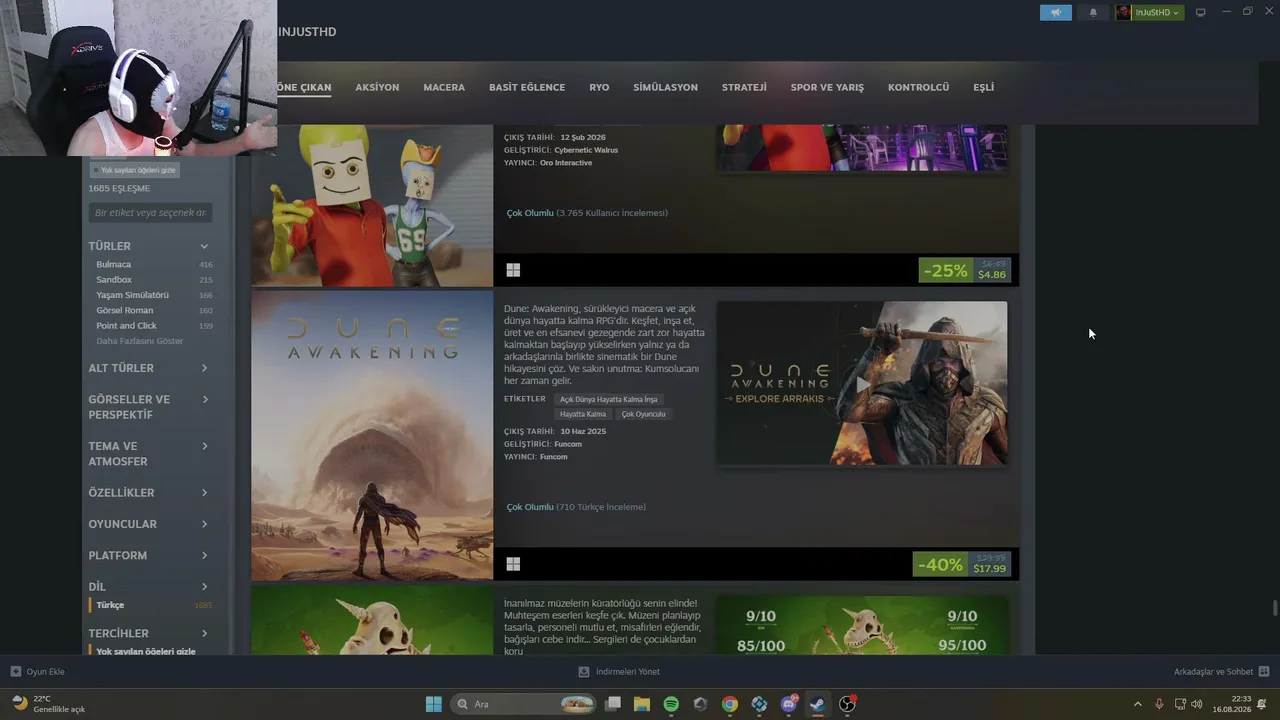Open OBS Studio from the taskbar
This screenshot has width=1280, height=720.
(x=847, y=704)
